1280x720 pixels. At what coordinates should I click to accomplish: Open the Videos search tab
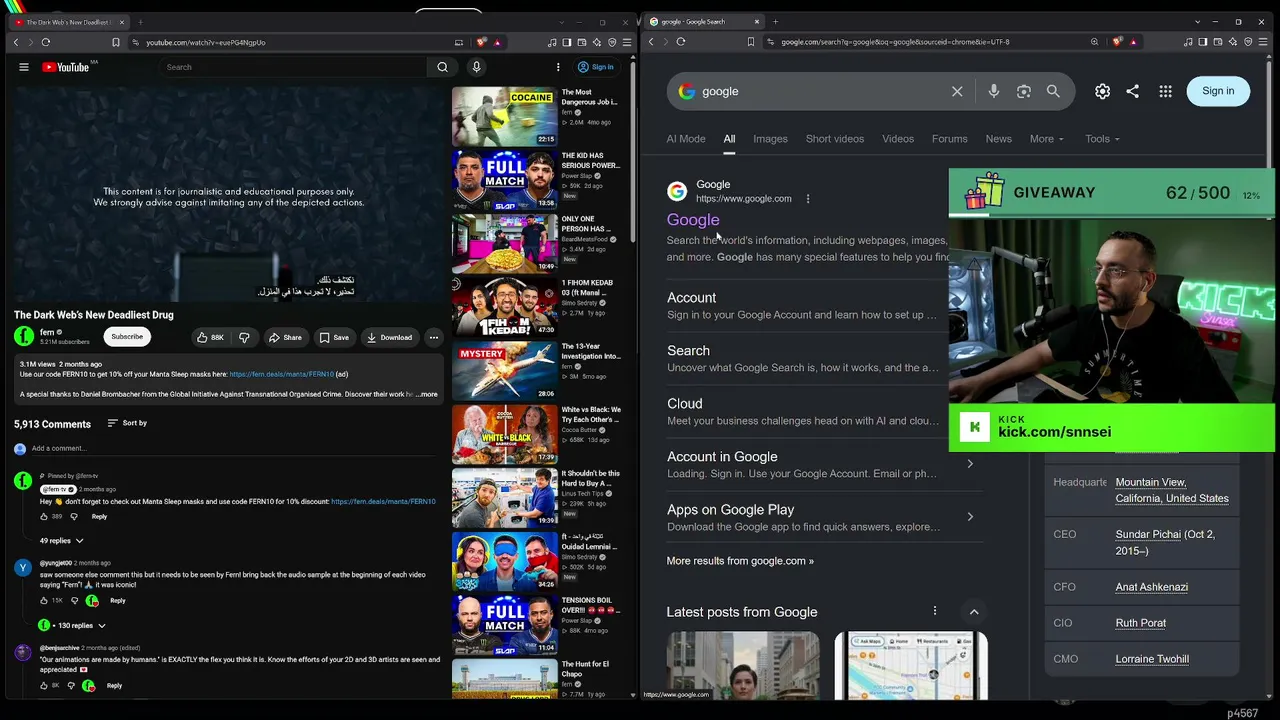coord(898,139)
